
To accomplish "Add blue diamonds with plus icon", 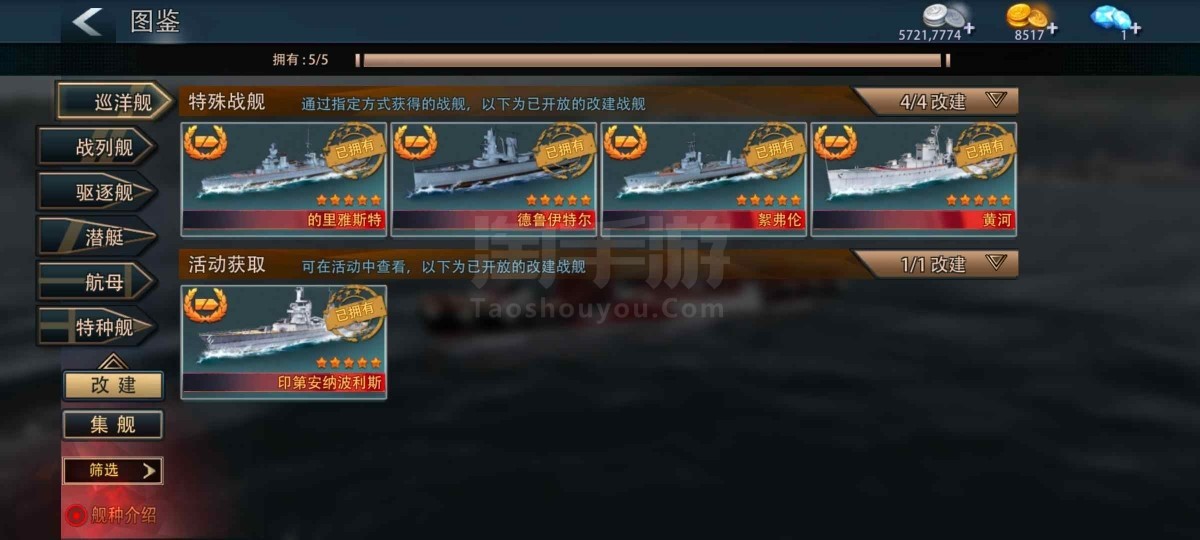I will pyautogui.click(x=1135, y=29).
